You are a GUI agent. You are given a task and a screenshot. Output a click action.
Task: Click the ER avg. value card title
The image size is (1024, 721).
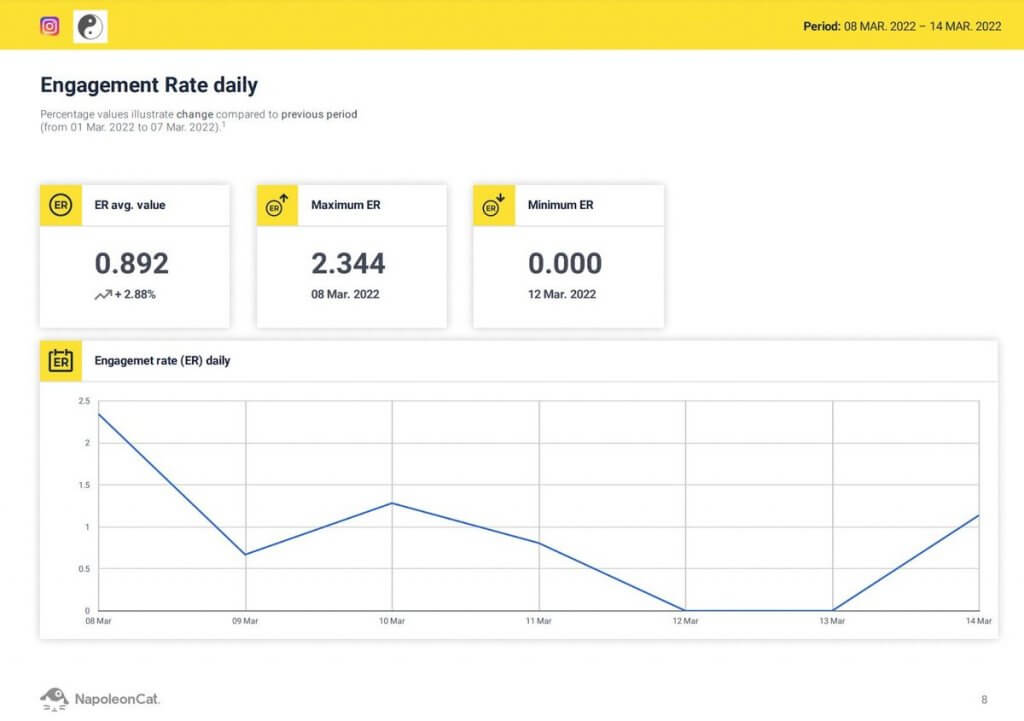coord(130,205)
